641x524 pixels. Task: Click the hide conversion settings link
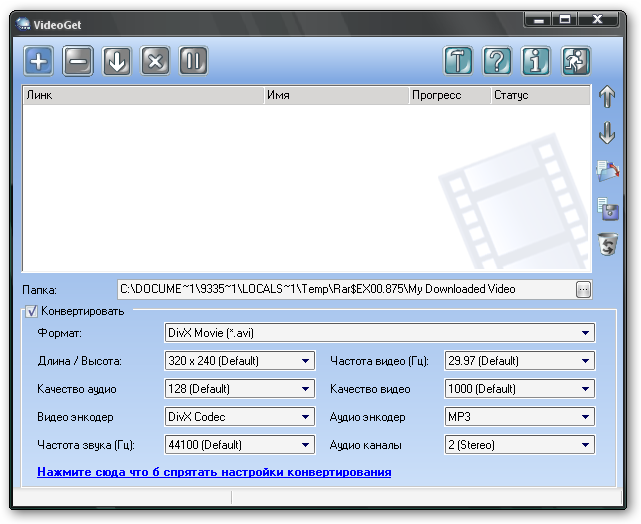pyautogui.click(x=214, y=472)
